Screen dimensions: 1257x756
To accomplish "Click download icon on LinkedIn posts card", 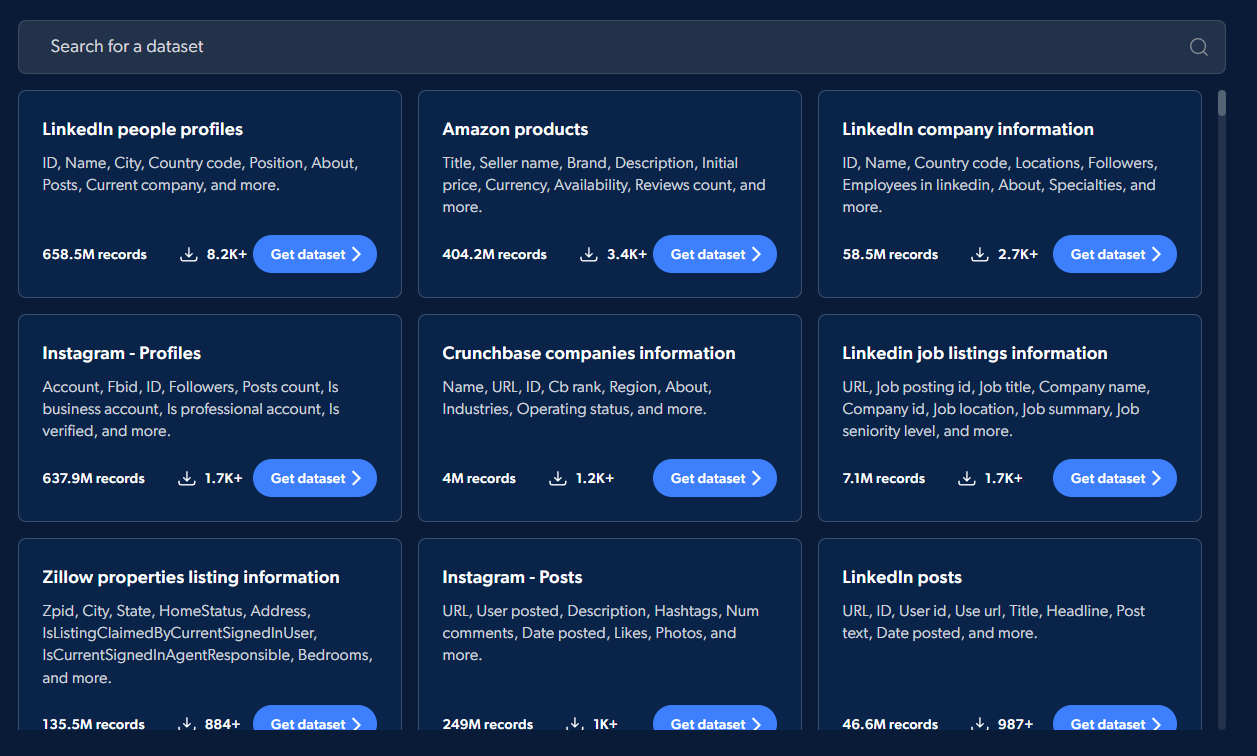I will [x=980, y=723].
